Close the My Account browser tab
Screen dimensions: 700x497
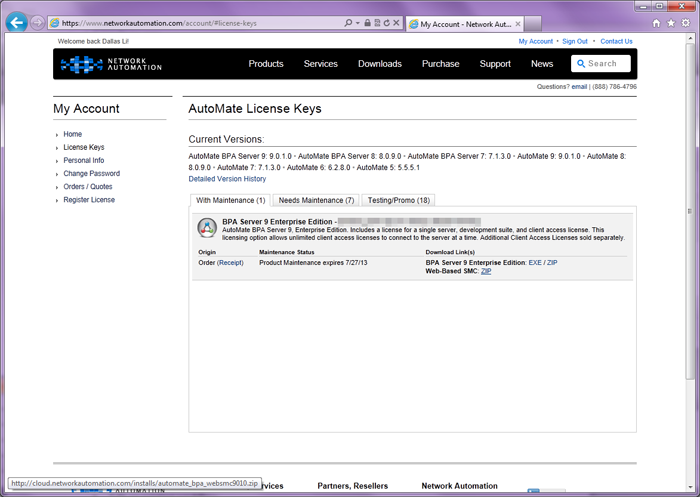tap(518, 24)
